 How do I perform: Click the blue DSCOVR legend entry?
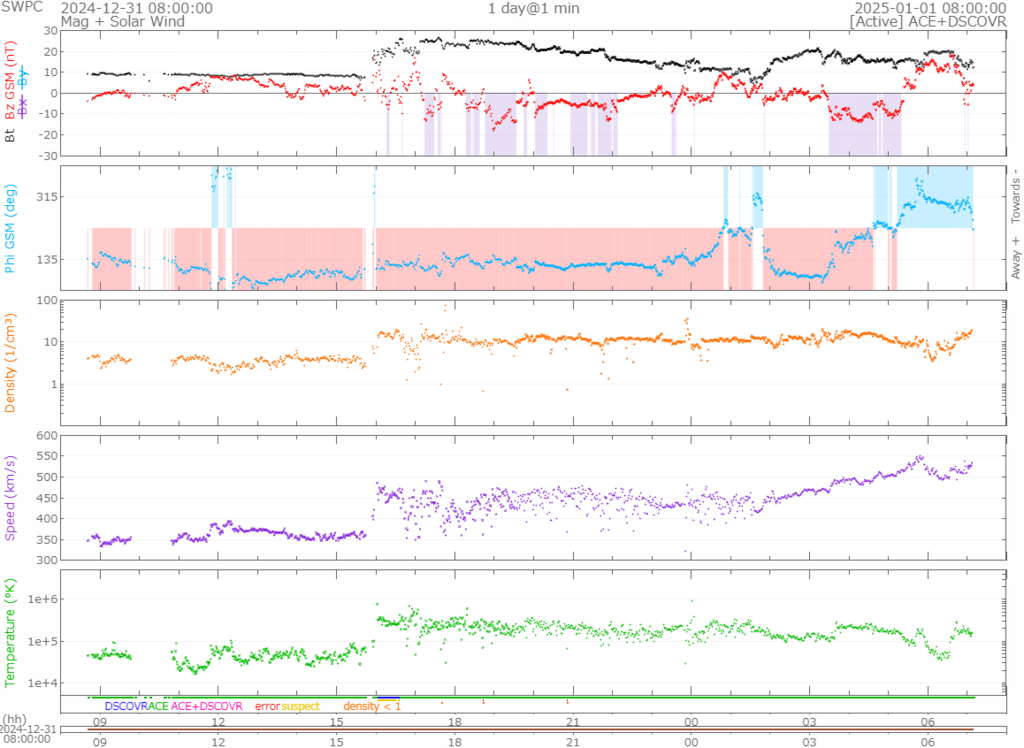point(125,706)
